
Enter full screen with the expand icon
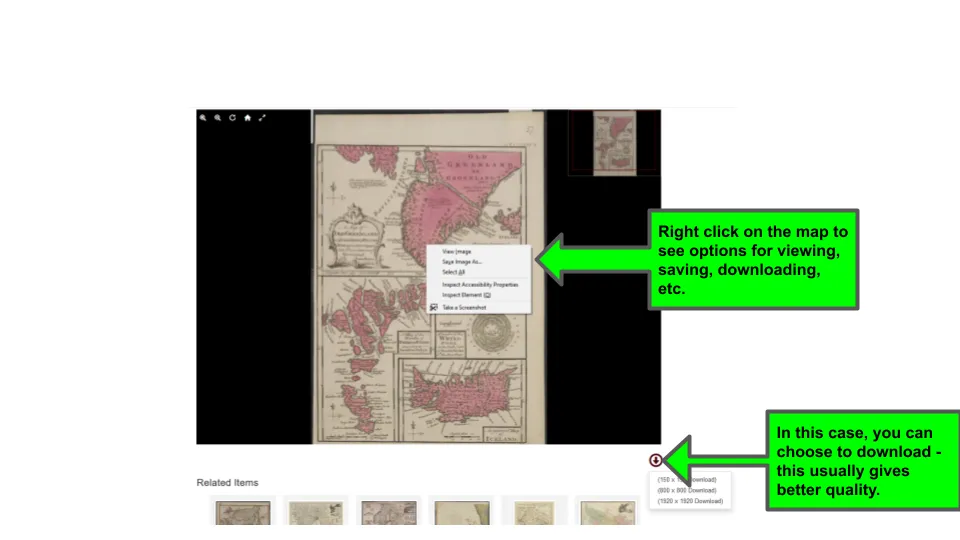(x=262, y=118)
